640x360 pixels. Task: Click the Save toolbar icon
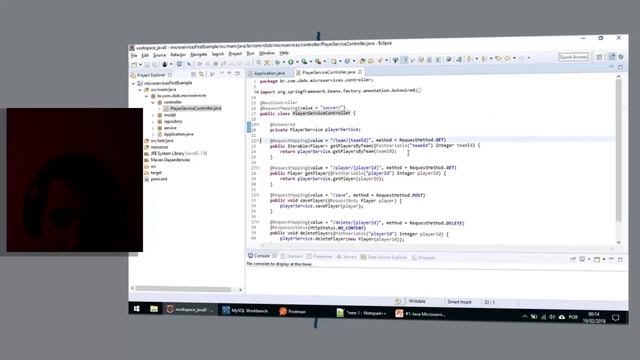(x=147, y=64)
